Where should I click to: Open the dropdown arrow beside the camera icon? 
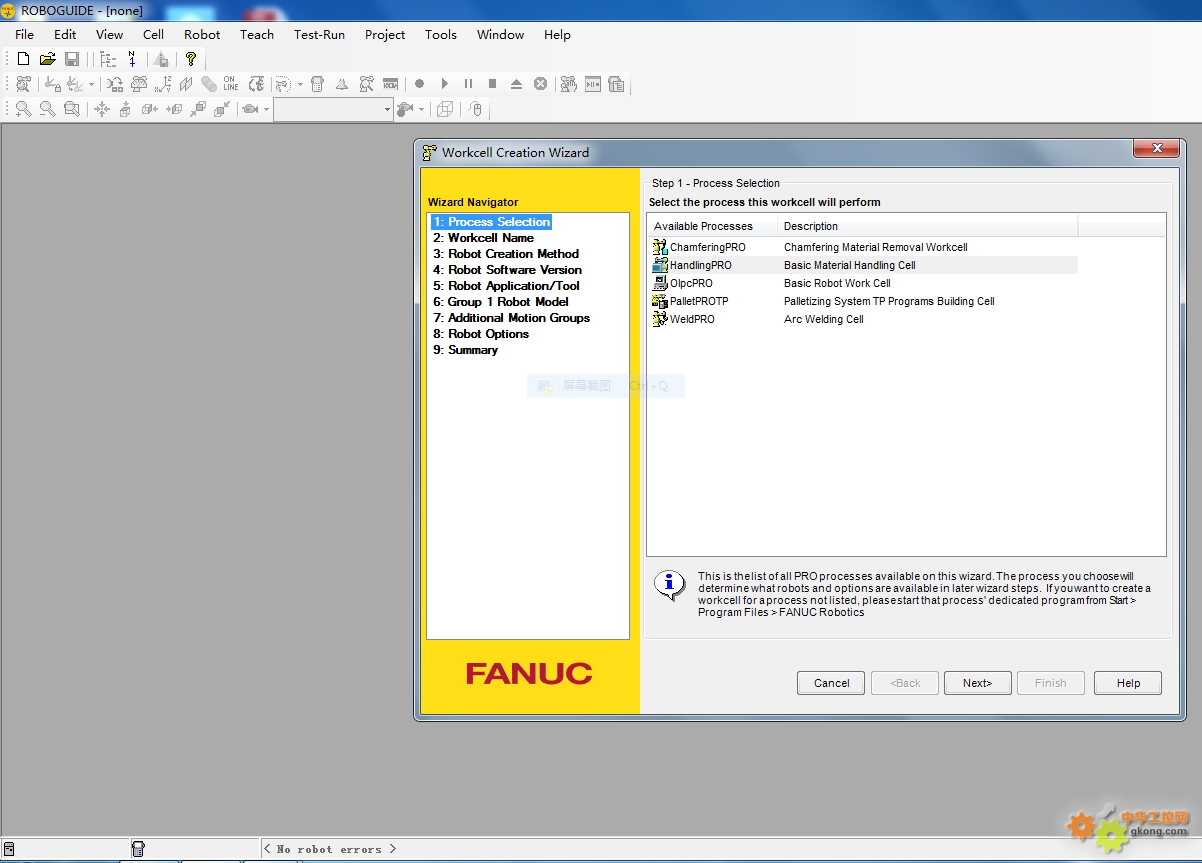click(x=267, y=109)
